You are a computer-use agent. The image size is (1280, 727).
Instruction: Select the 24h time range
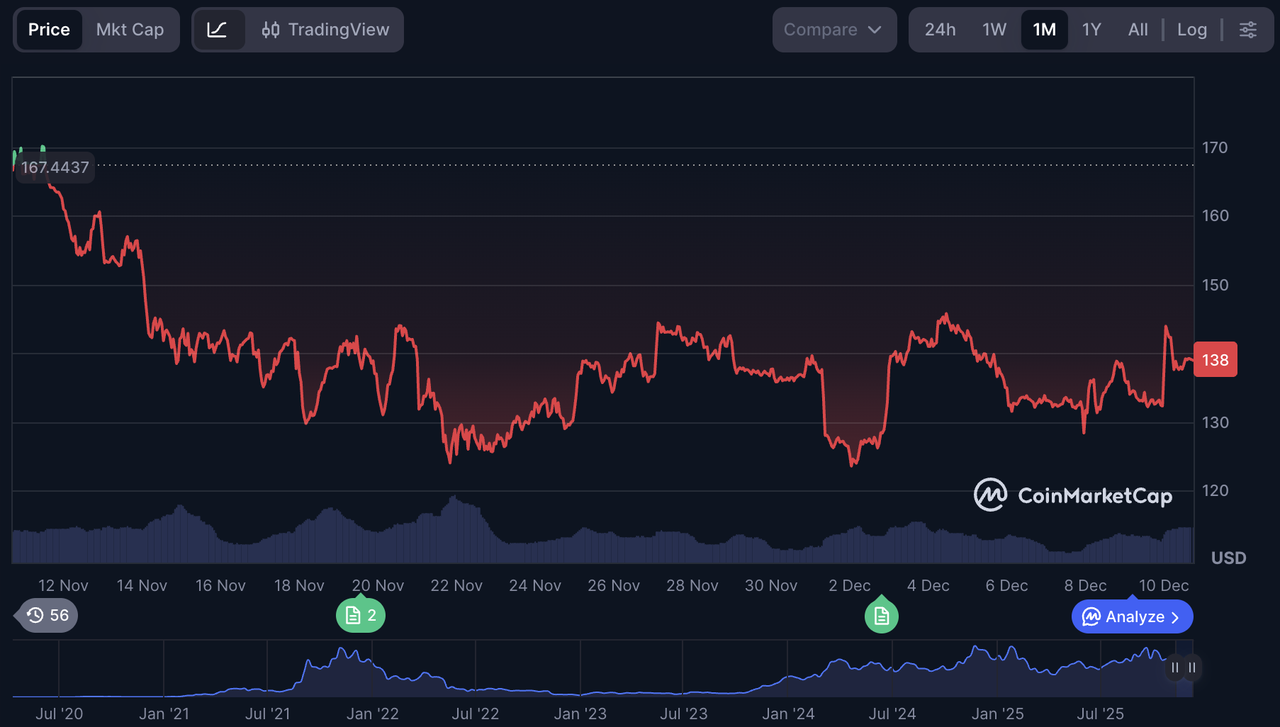(x=940, y=30)
